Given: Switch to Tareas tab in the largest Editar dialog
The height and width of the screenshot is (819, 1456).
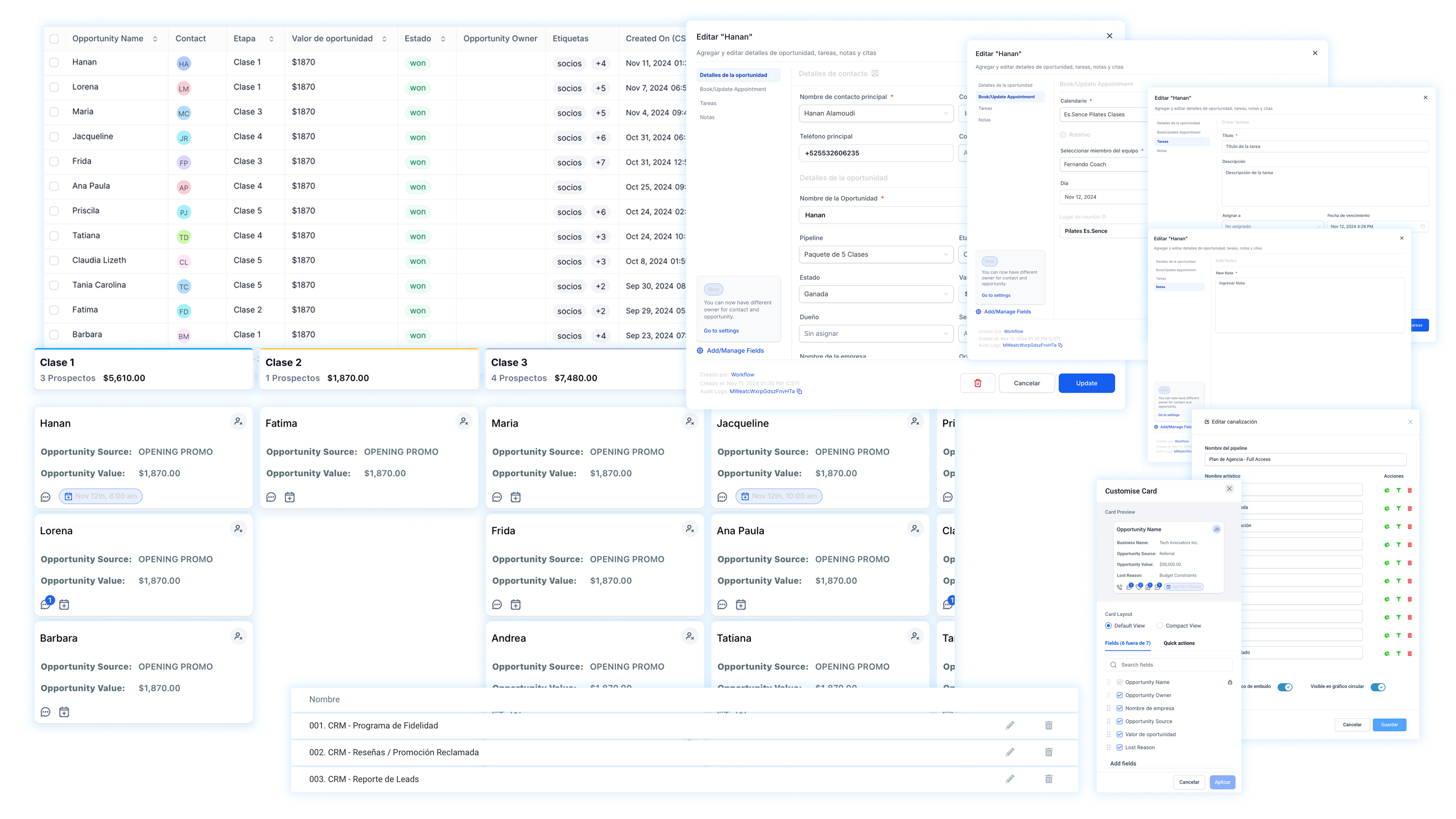Looking at the screenshot, I should coord(708,104).
